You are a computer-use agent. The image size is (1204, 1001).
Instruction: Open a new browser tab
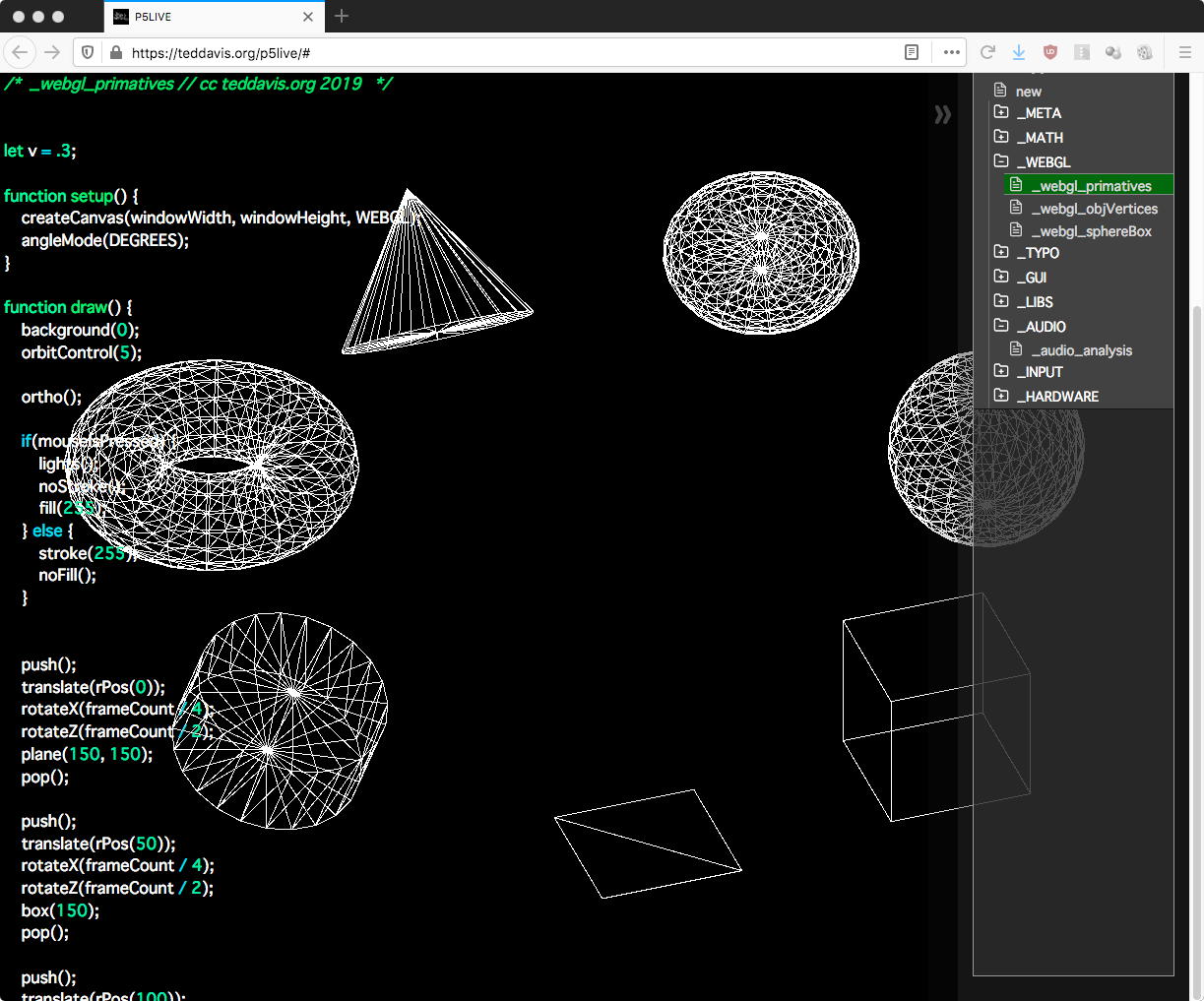tap(342, 16)
